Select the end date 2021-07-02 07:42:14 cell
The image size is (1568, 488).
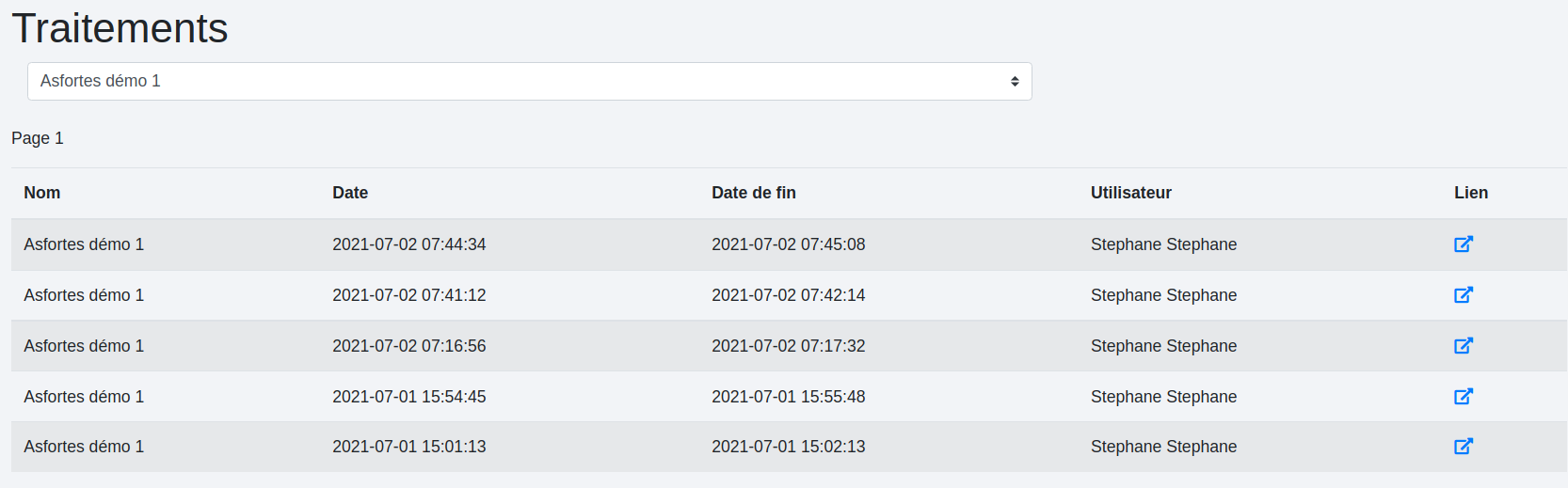click(788, 295)
